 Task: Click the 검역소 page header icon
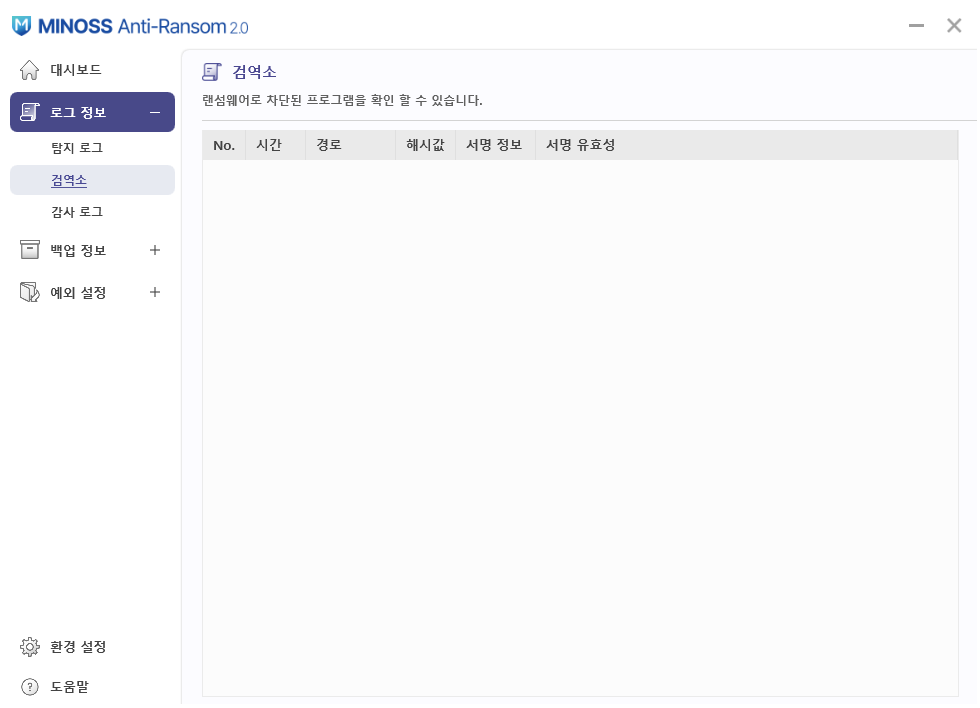point(212,72)
